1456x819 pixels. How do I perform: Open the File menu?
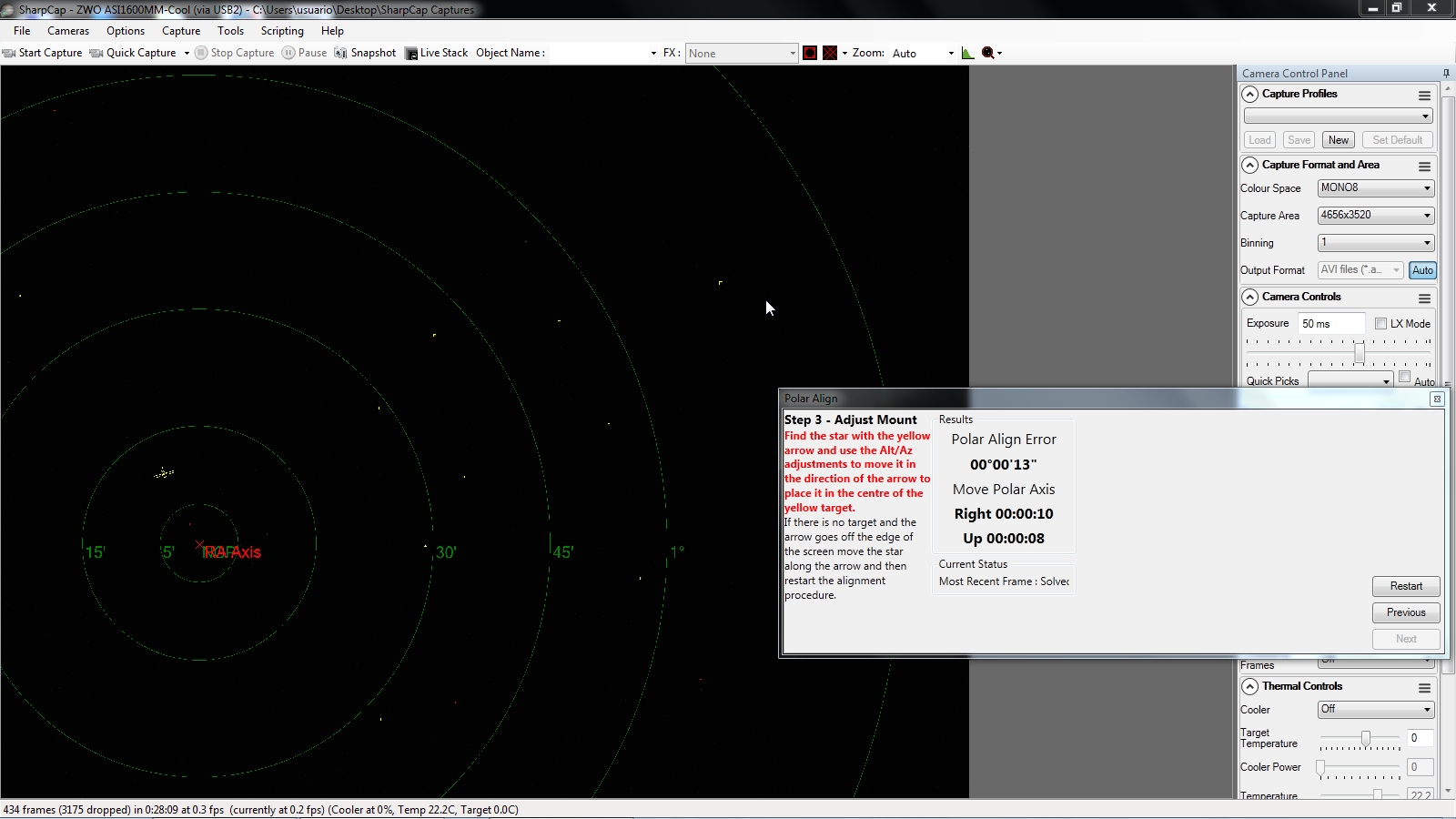point(22,30)
